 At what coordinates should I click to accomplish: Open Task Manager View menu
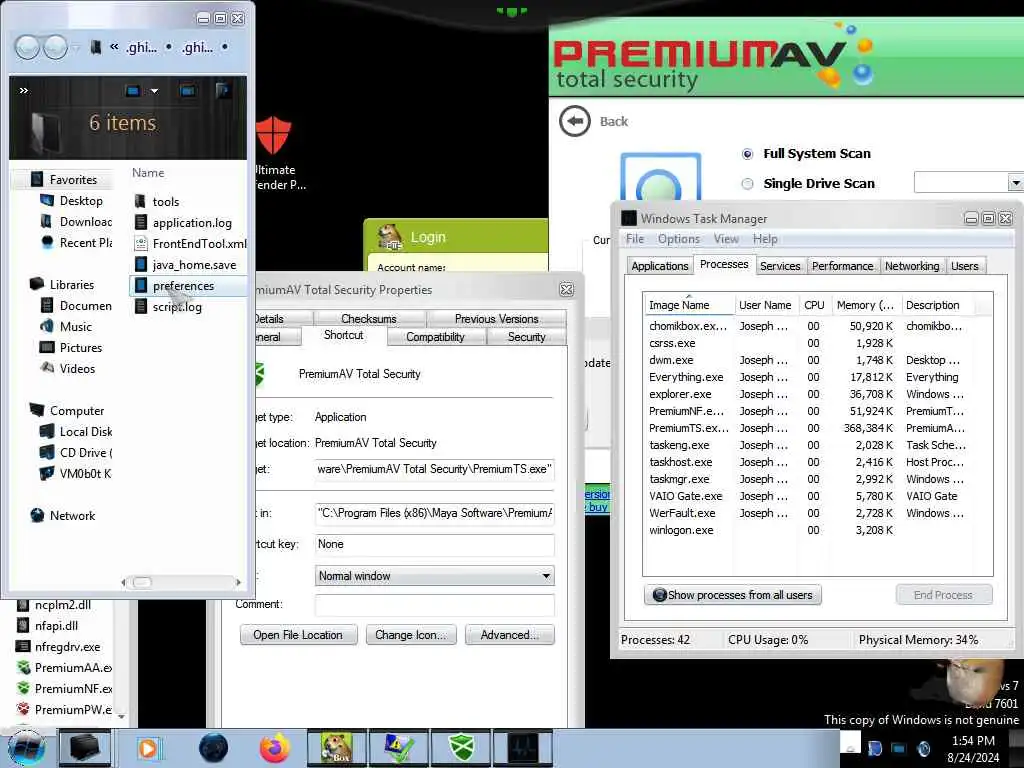[726, 239]
